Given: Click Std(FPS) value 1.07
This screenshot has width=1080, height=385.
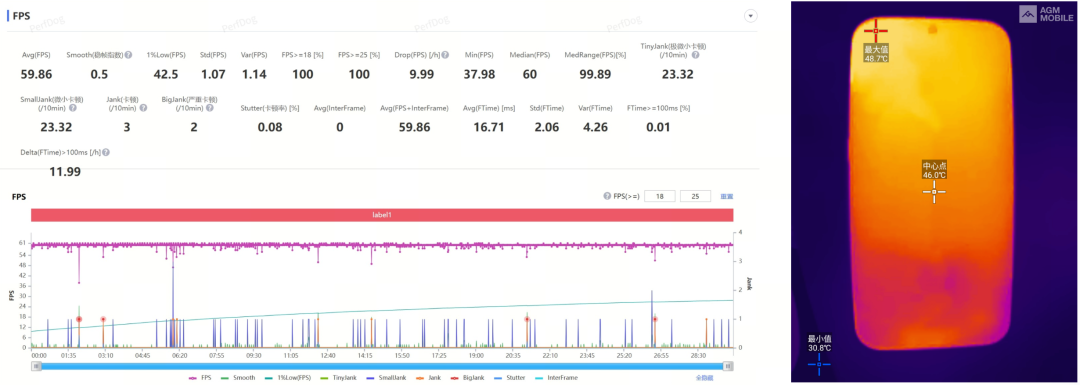Looking at the screenshot, I should click(214, 74).
